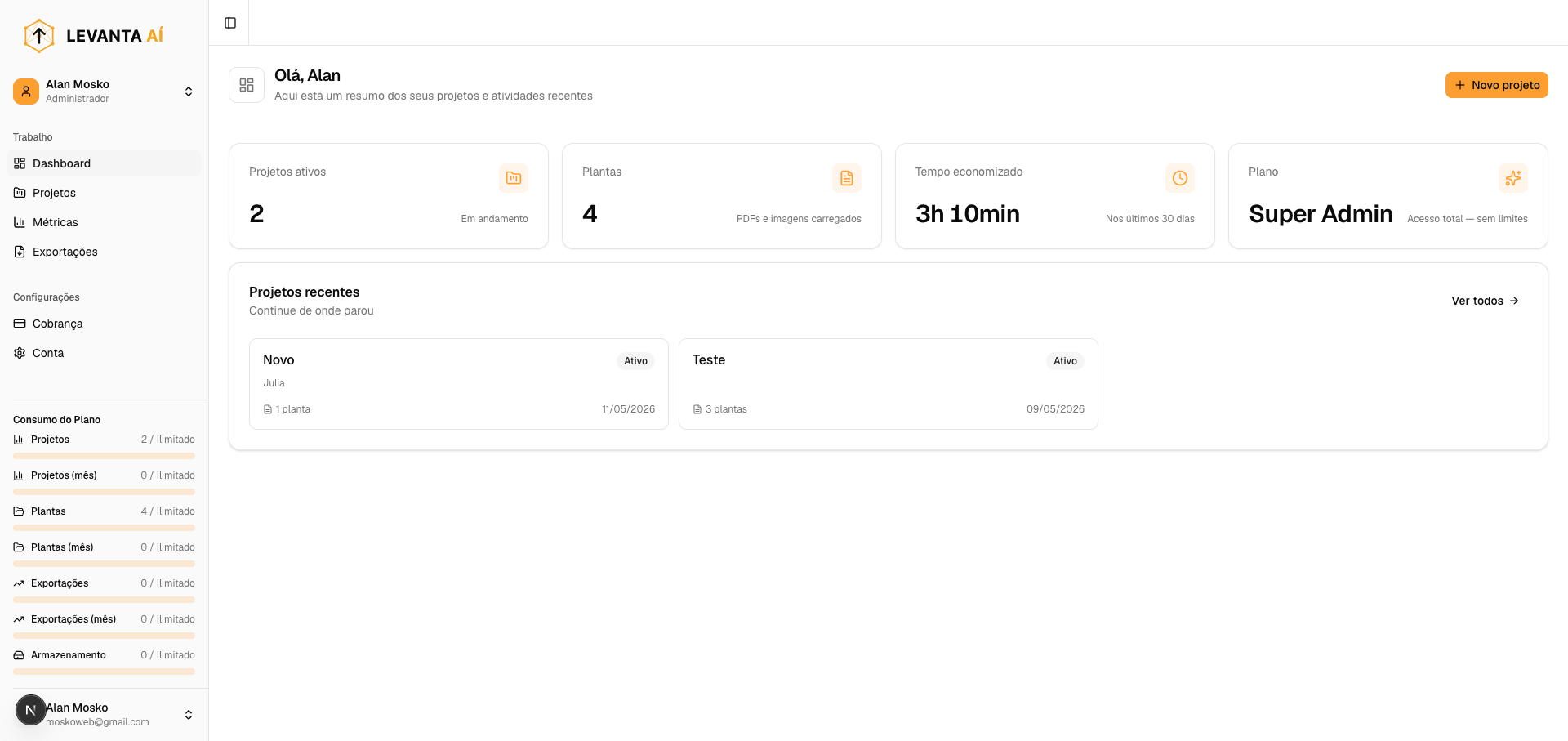
Task: Click the date 11/05/2026
Action: (x=628, y=409)
